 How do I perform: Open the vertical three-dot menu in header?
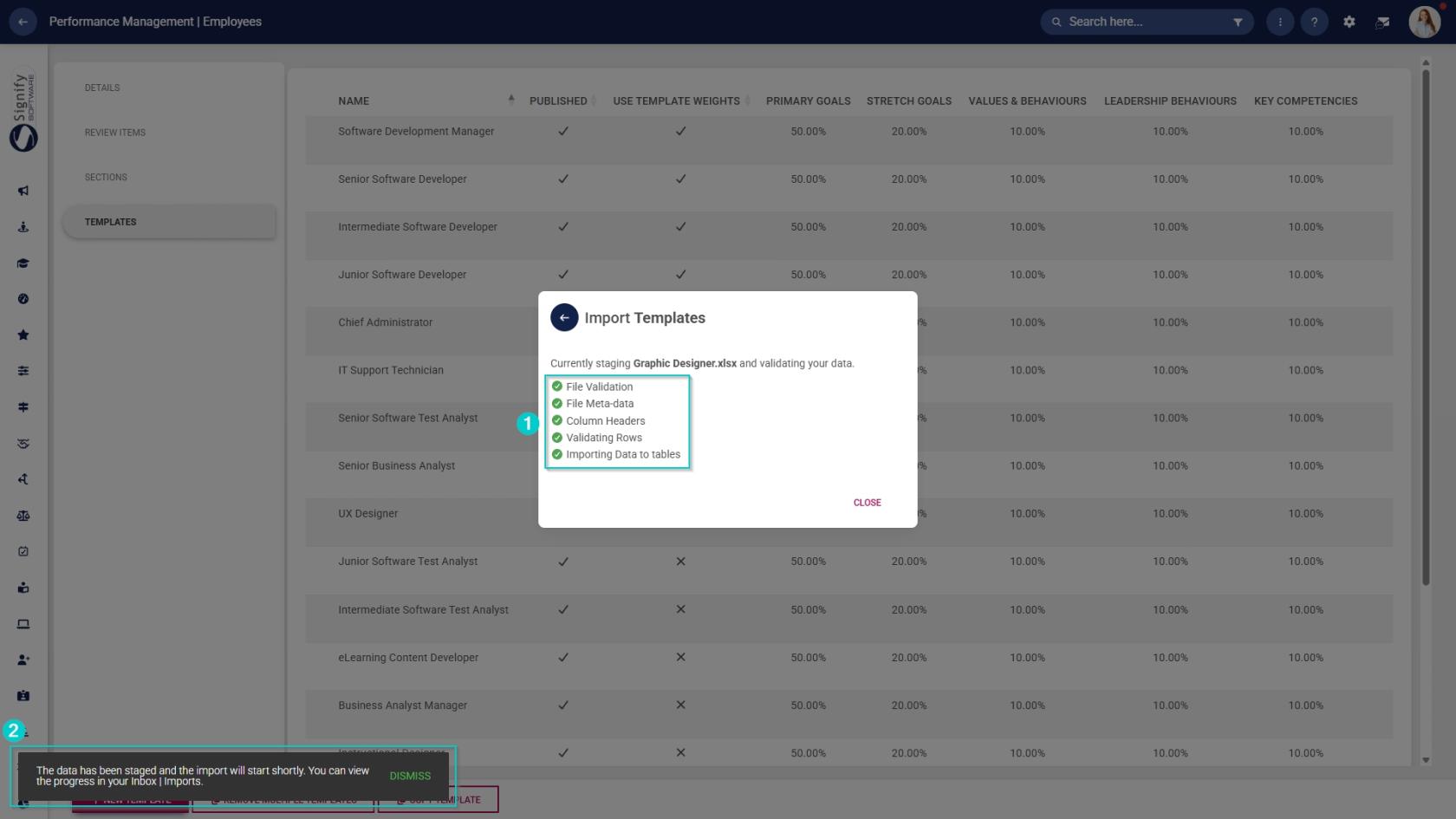pyautogui.click(x=1280, y=22)
